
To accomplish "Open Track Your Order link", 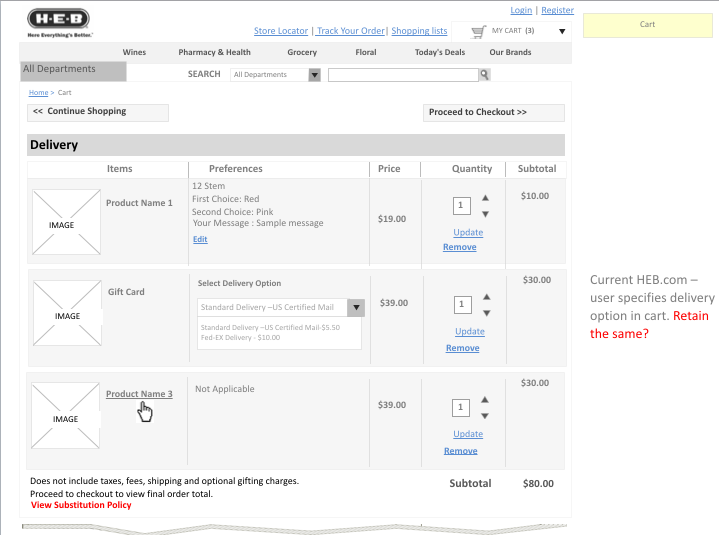I will (x=350, y=31).
